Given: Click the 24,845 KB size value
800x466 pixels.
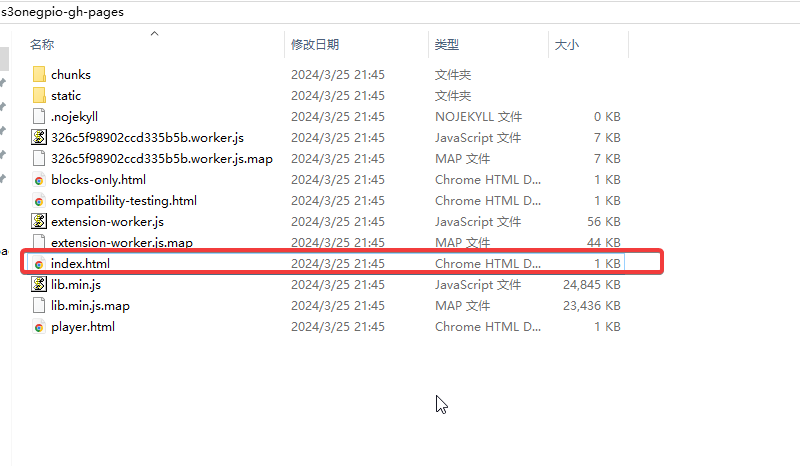Looking at the screenshot, I should (592, 284).
